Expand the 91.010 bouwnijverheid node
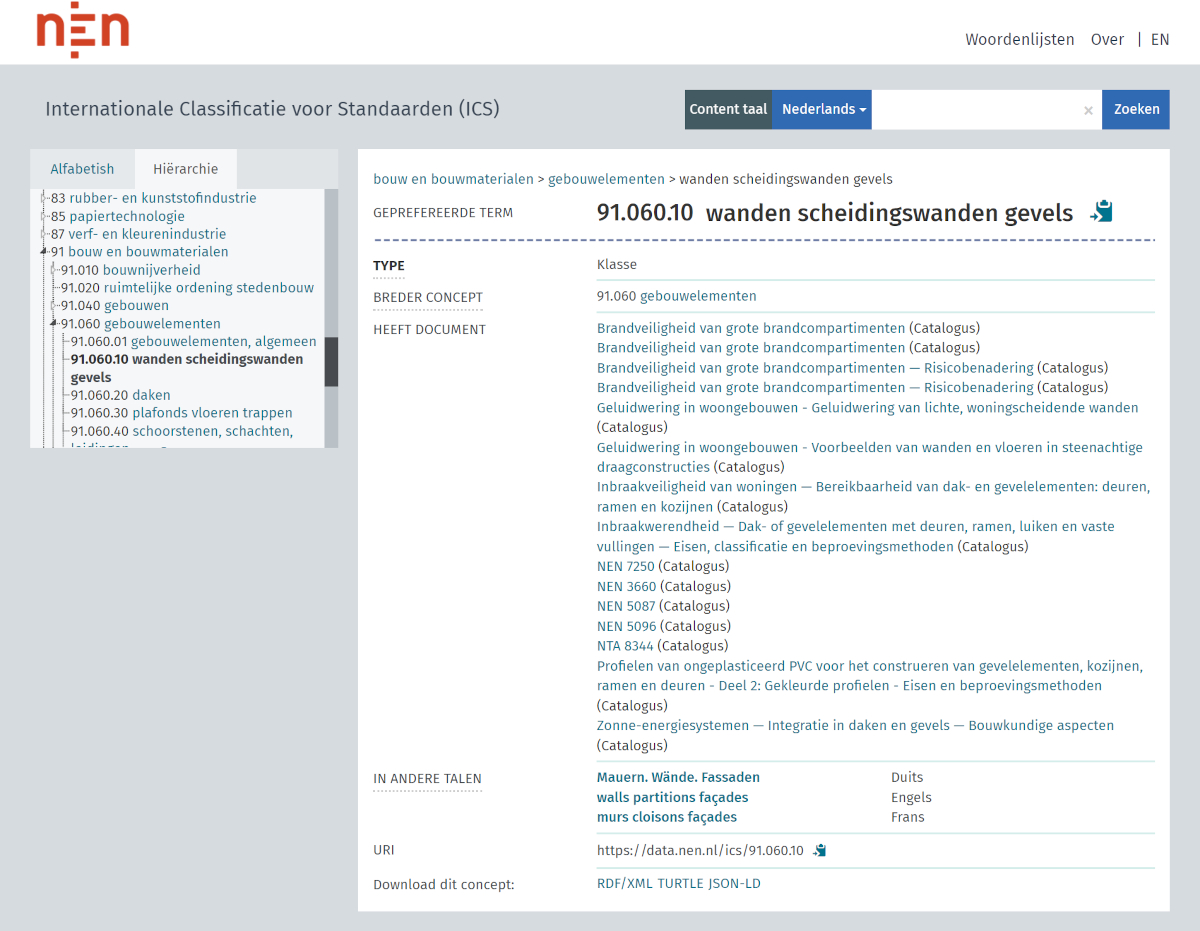1200x931 pixels. pyautogui.click(x=55, y=270)
